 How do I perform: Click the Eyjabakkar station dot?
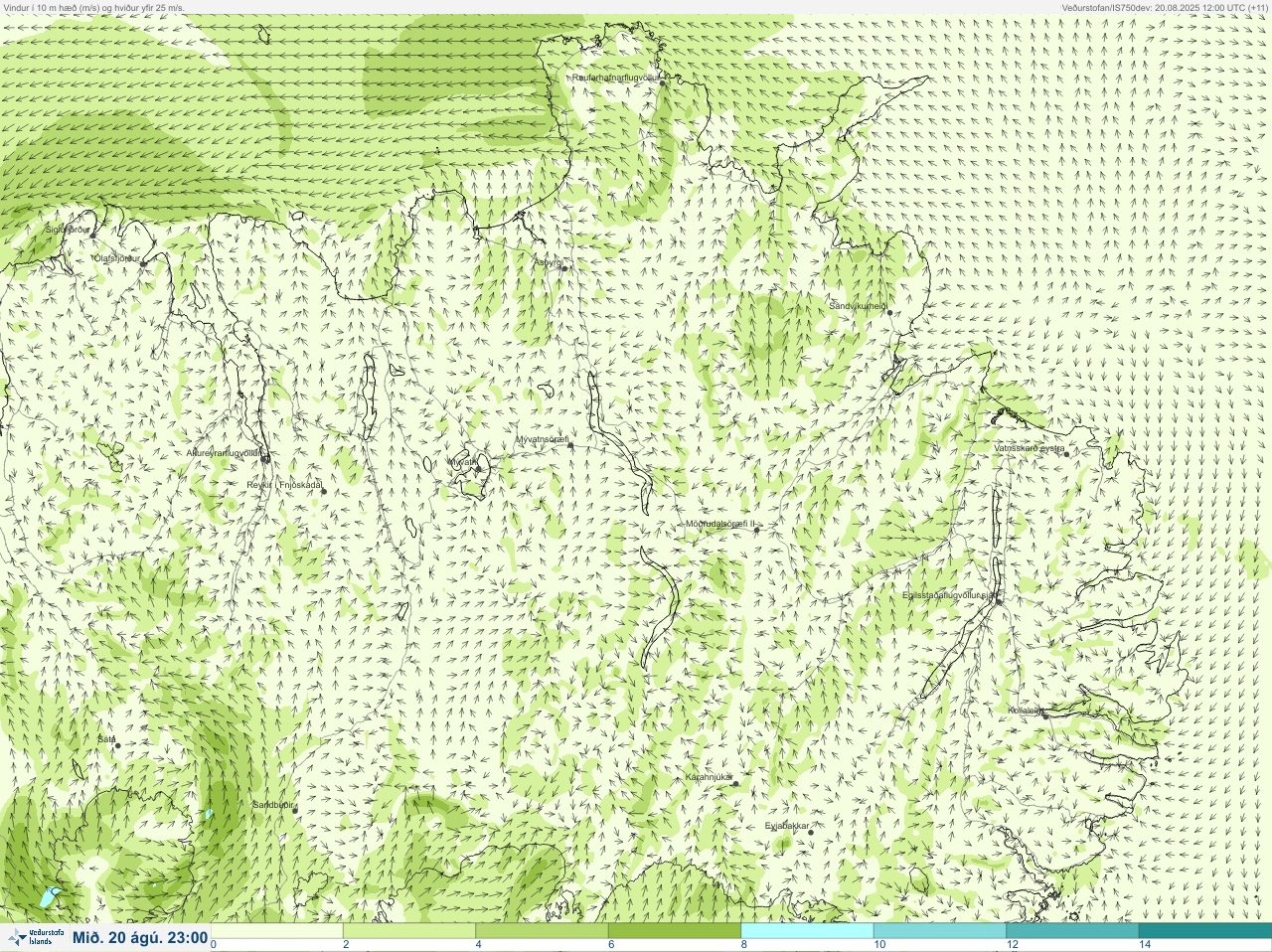(x=811, y=833)
